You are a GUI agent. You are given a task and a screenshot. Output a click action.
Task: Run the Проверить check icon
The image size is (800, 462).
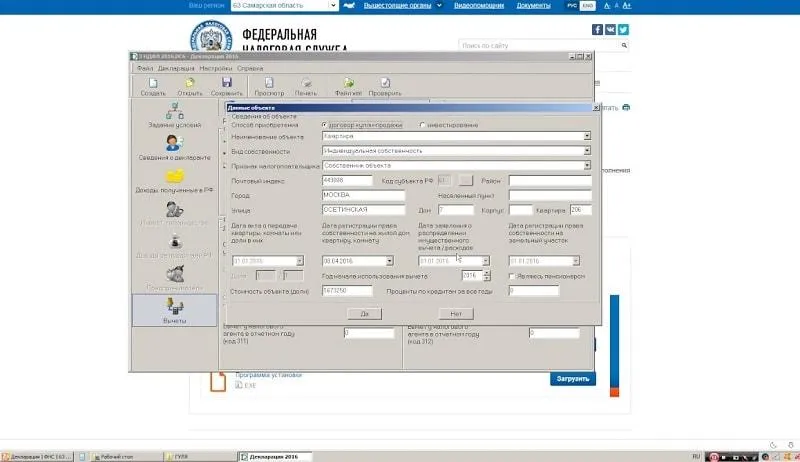pos(385,85)
